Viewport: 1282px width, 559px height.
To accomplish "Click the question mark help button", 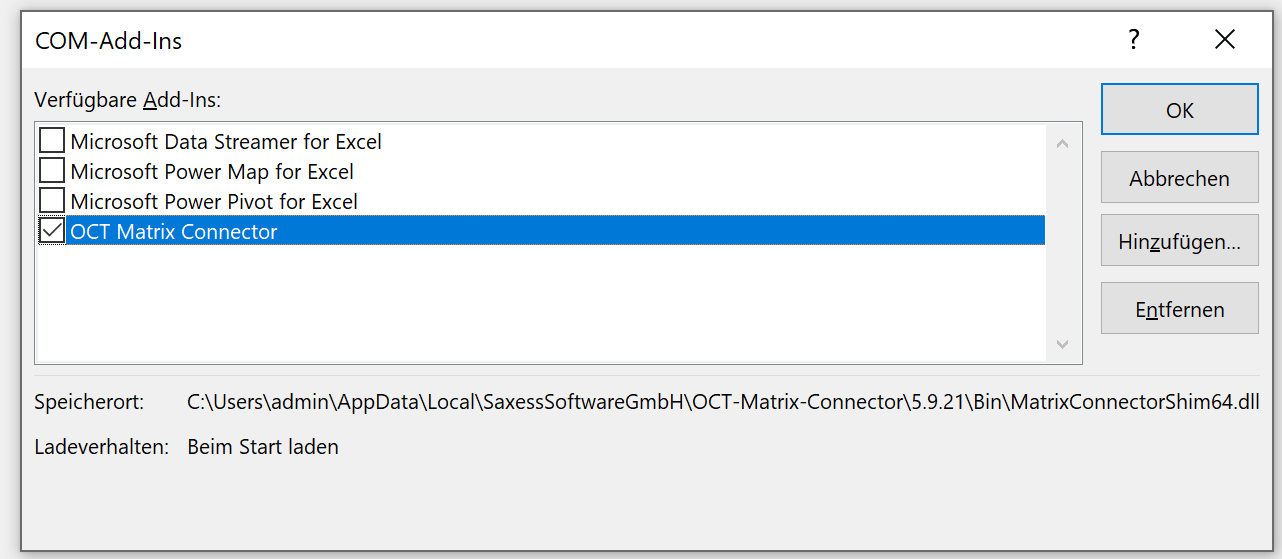I will pyautogui.click(x=1133, y=40).
